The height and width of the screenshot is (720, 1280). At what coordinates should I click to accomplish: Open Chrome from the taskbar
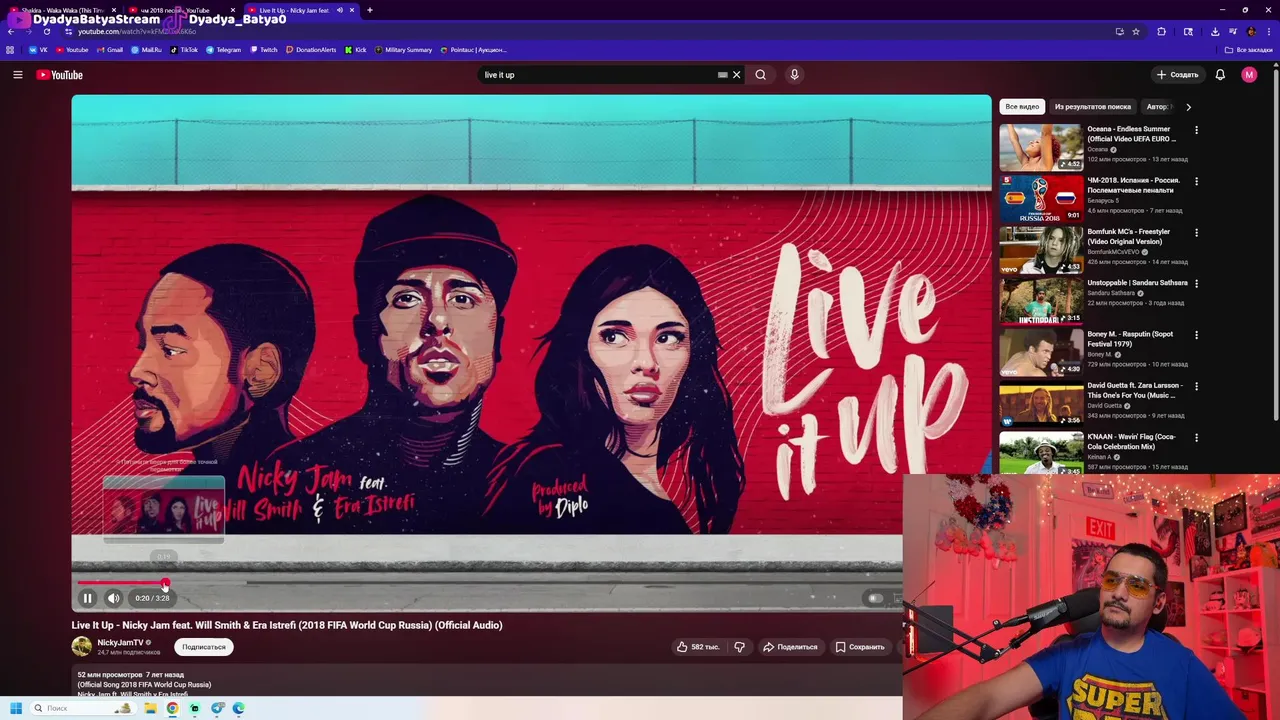(x=172, y=708)
